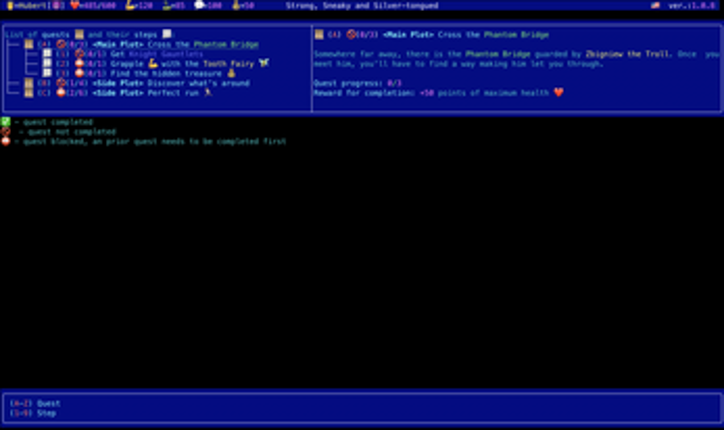The height and width of the screenshot is (430, 724).
Task: Click the '(A-Z) Quest' shortcut hint
Action: (35, 403)
